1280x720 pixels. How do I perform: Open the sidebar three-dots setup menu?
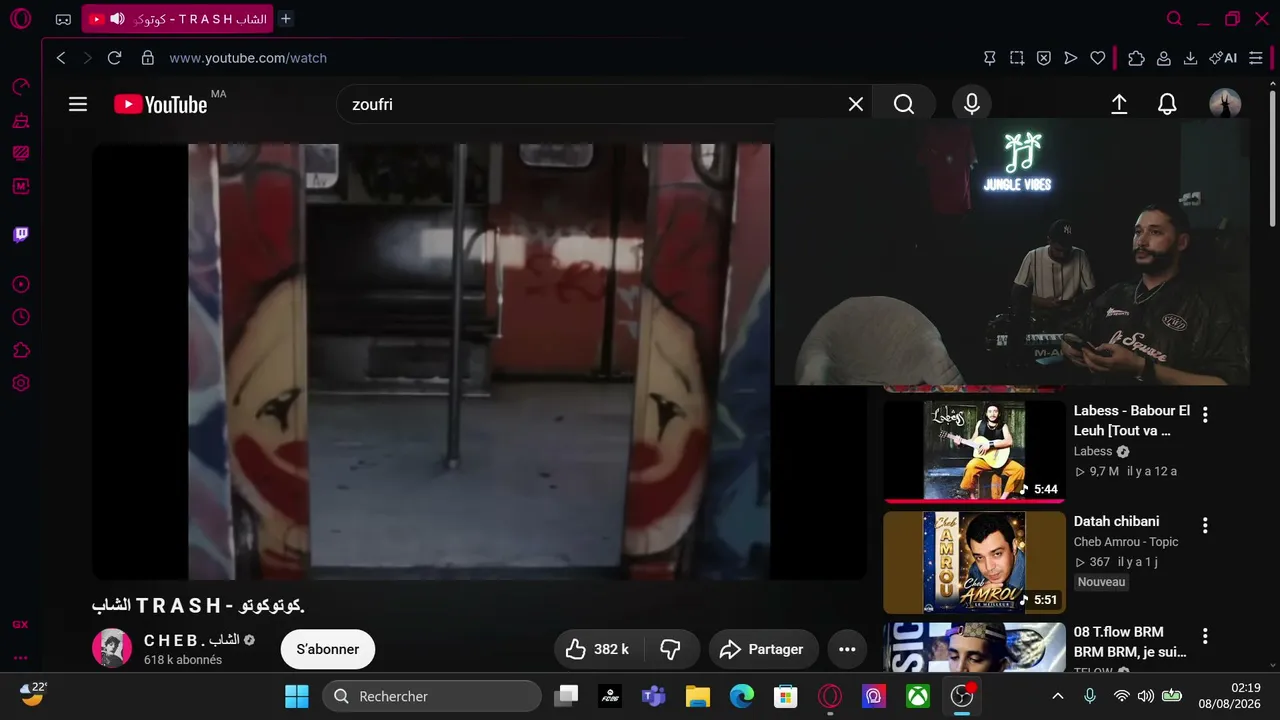(x=20, y=658)
